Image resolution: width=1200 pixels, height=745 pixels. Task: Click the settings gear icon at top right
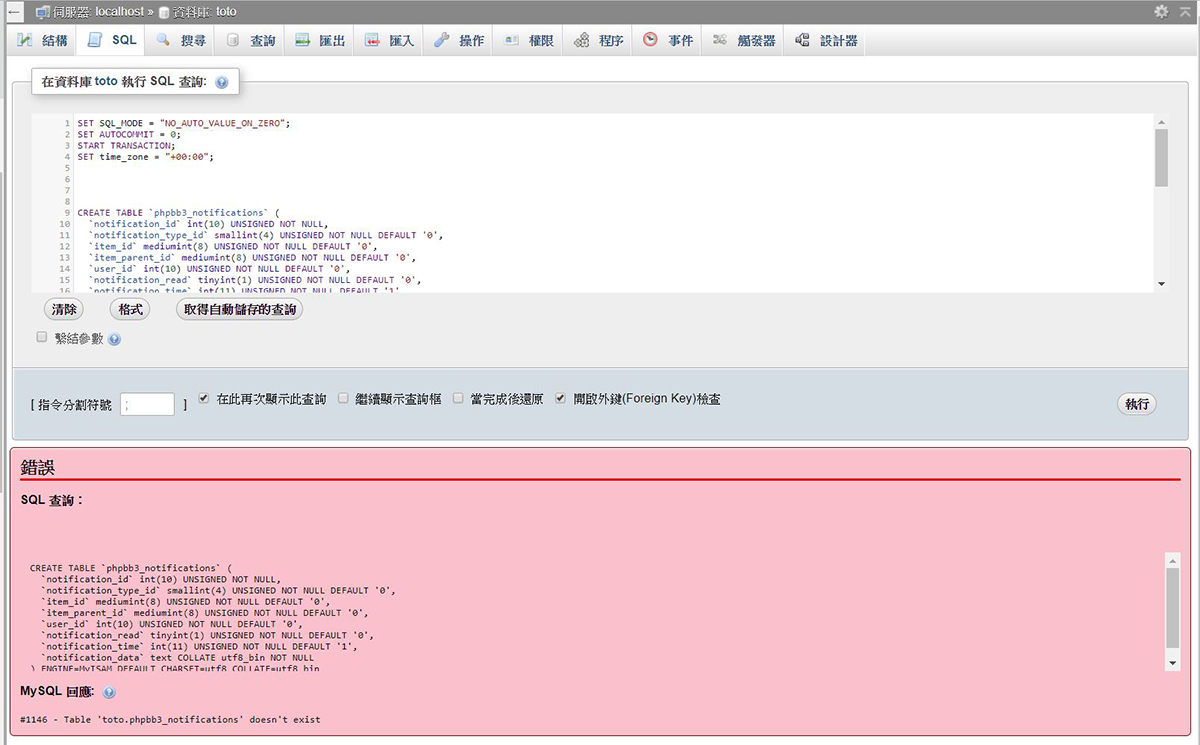click(1161, 11)
